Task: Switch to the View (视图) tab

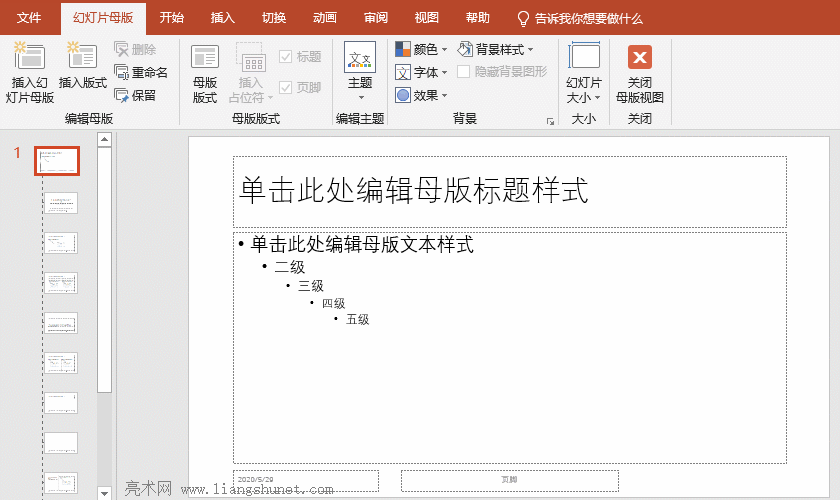Action: [x=426, y=18]
